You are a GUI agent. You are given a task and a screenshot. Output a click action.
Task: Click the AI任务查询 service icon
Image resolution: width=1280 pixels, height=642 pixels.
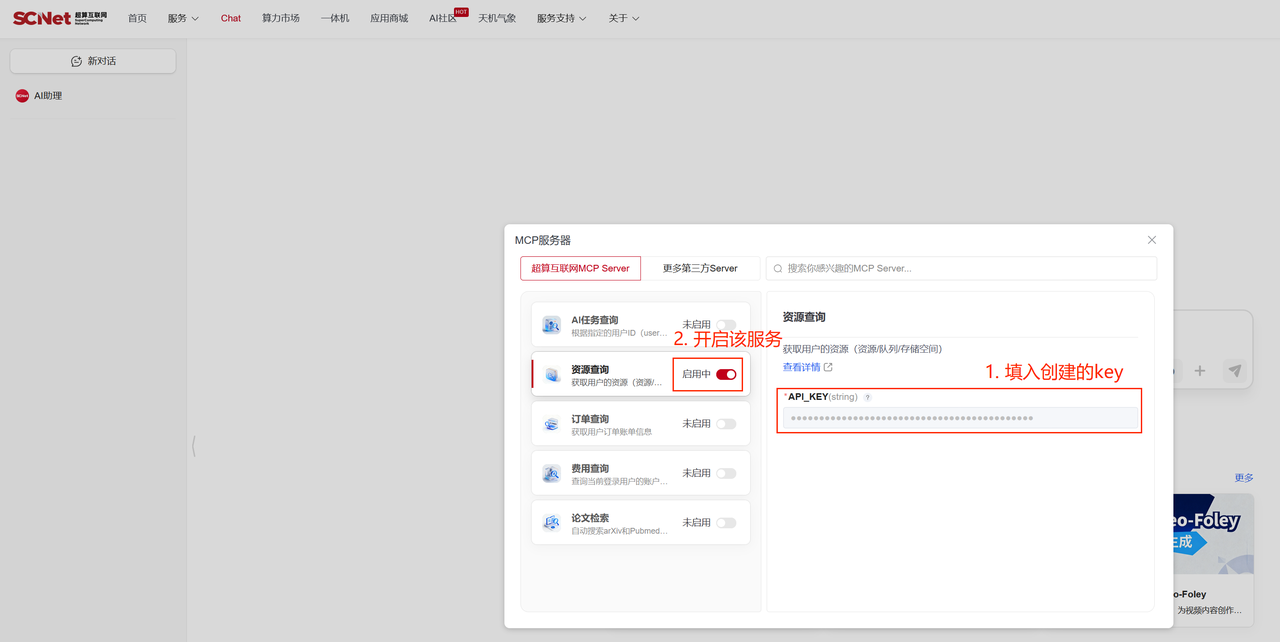(551, 325)
